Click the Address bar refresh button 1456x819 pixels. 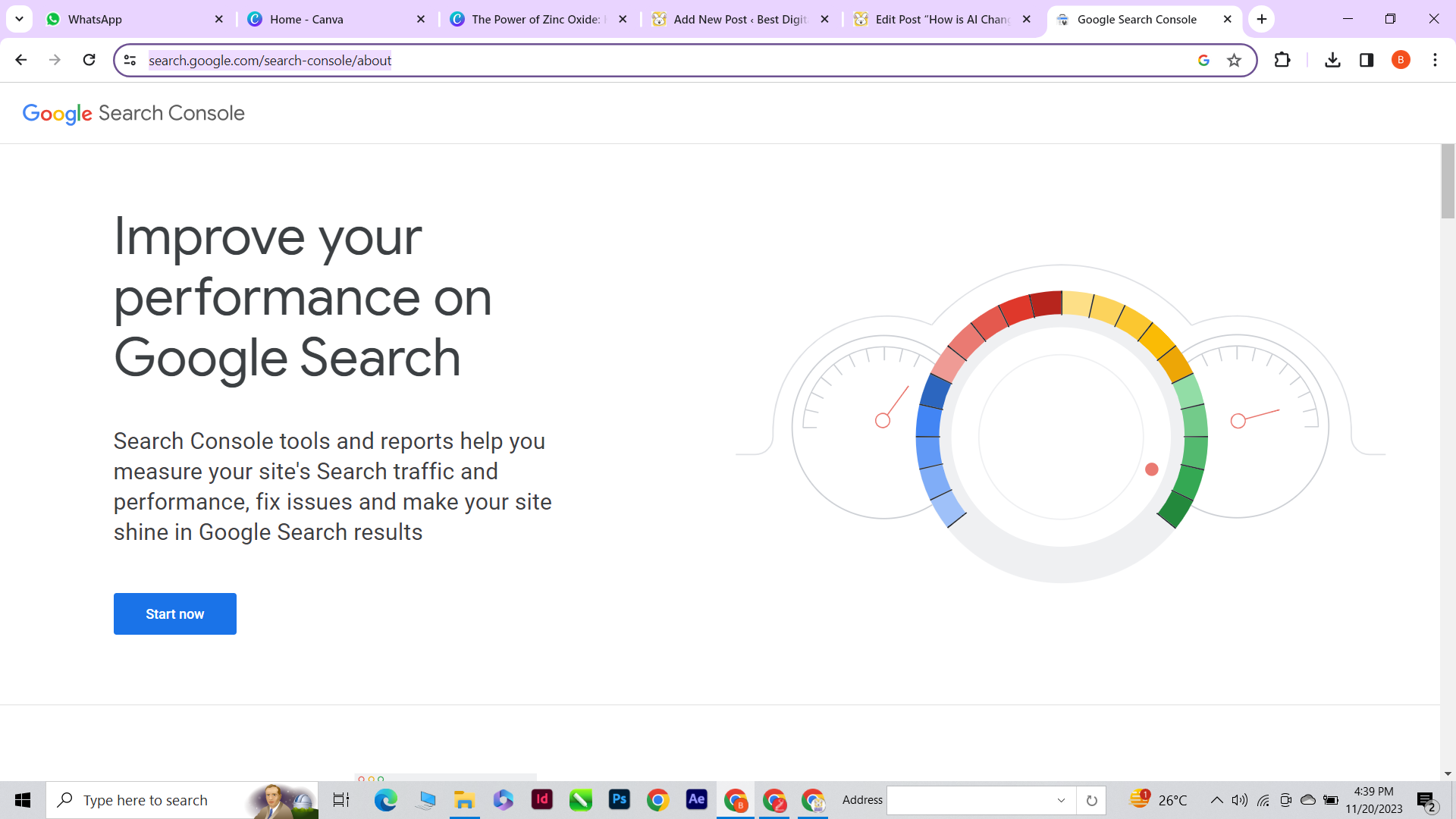(1091, 800)
